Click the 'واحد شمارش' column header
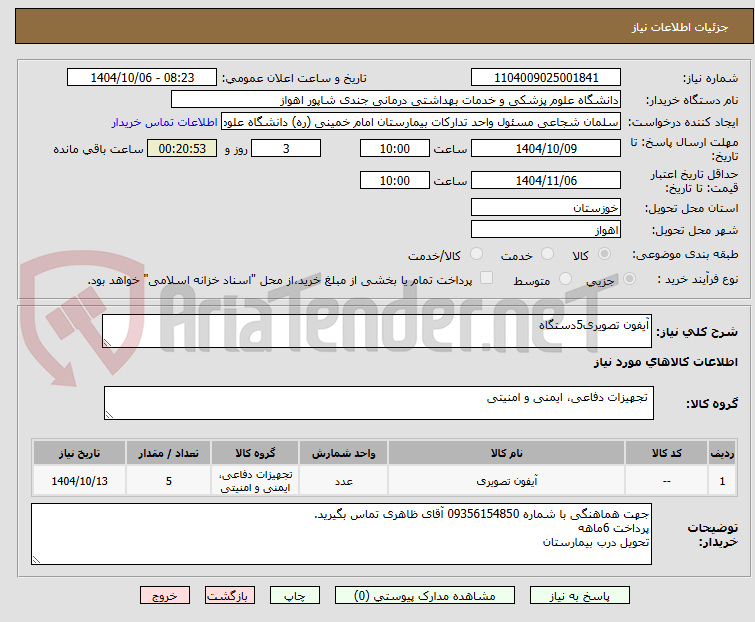The image size is (755, 622). [x=343, y=453]
